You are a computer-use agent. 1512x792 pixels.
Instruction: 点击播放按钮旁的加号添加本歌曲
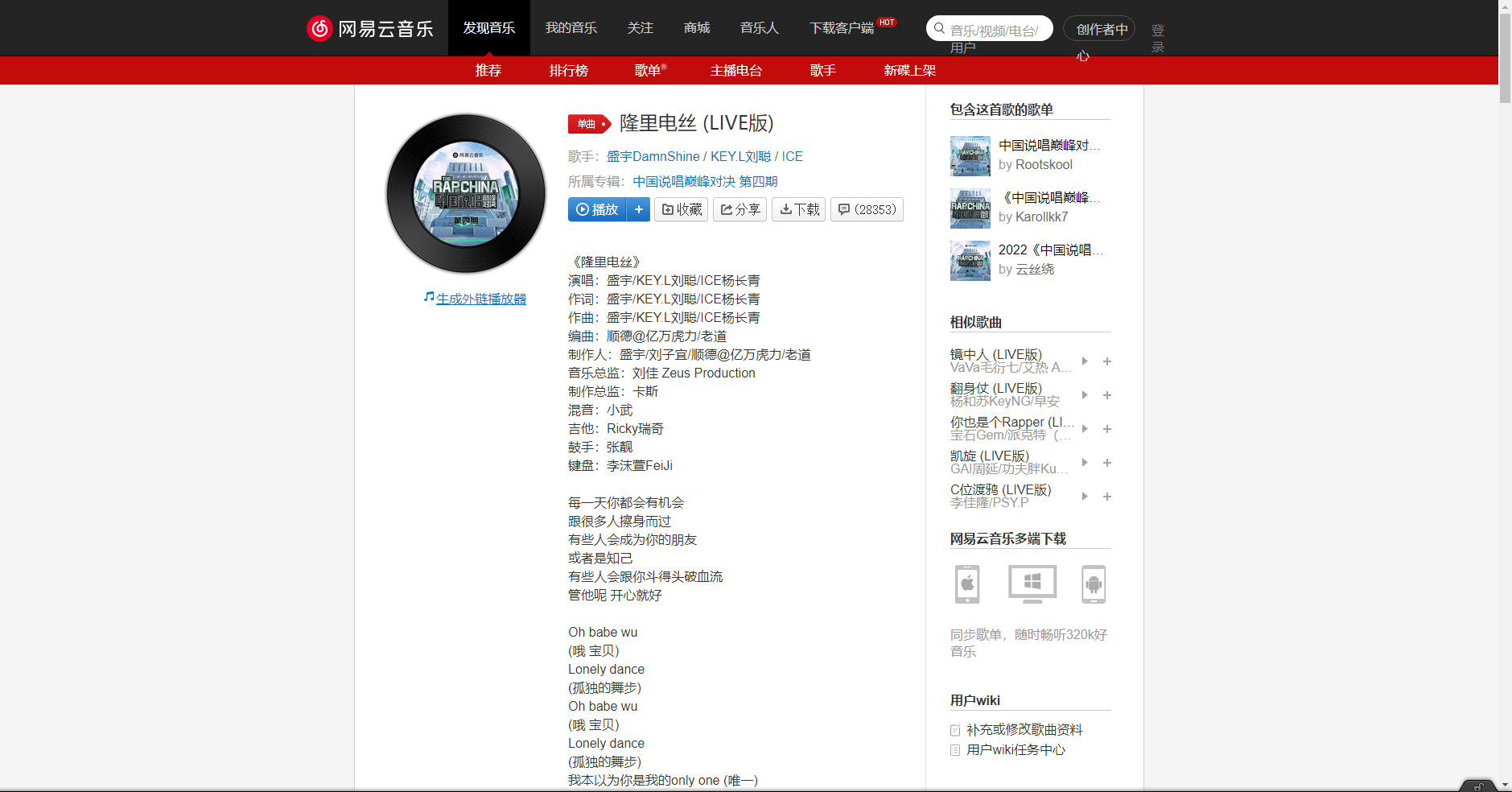point(639,209)
